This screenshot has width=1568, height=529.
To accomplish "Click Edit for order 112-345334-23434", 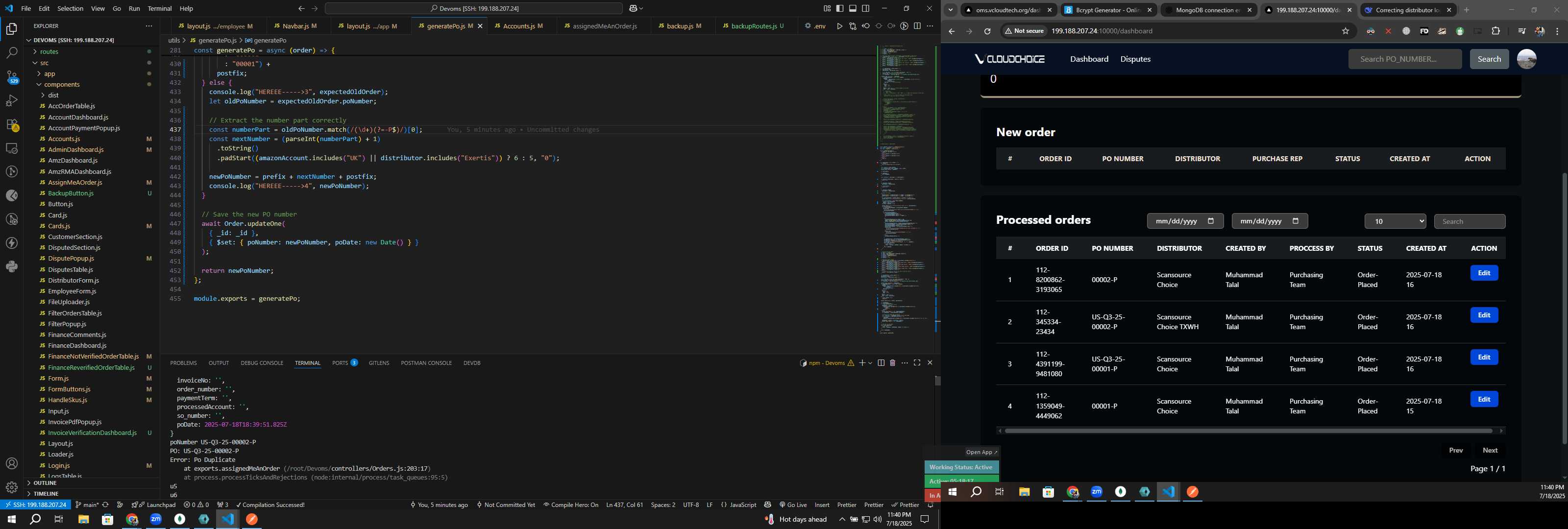I will click(1484, 315).
